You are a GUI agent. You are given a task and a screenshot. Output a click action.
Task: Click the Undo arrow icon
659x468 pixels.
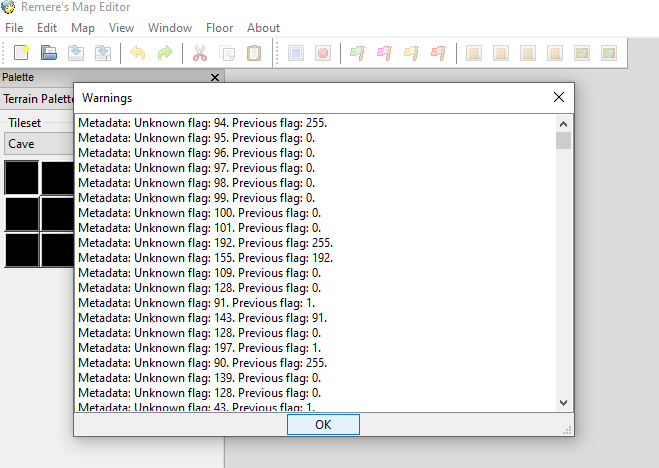138,53
